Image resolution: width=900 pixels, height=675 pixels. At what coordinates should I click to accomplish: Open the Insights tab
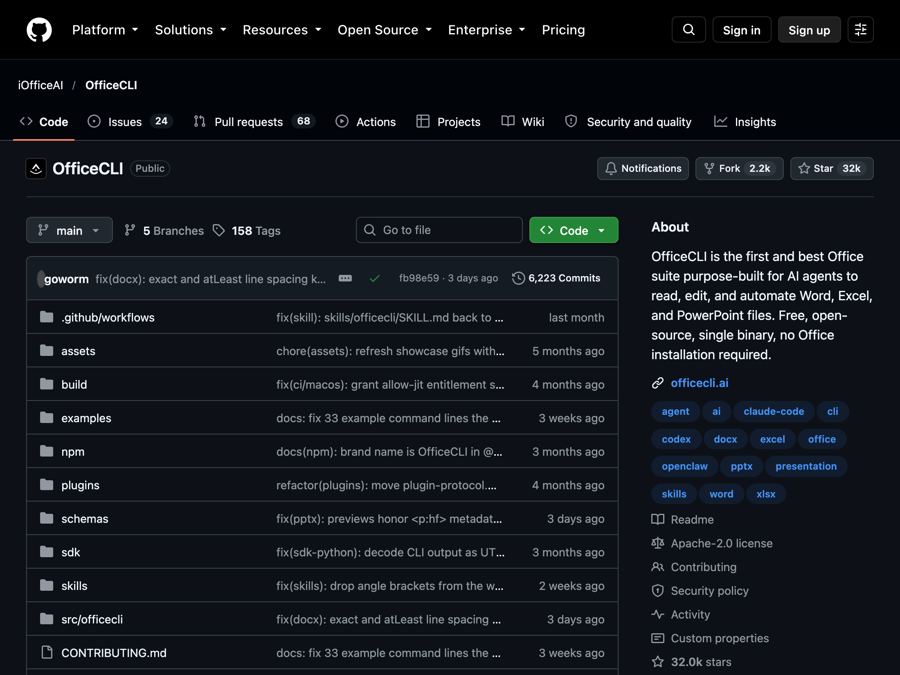click(745, 122)
